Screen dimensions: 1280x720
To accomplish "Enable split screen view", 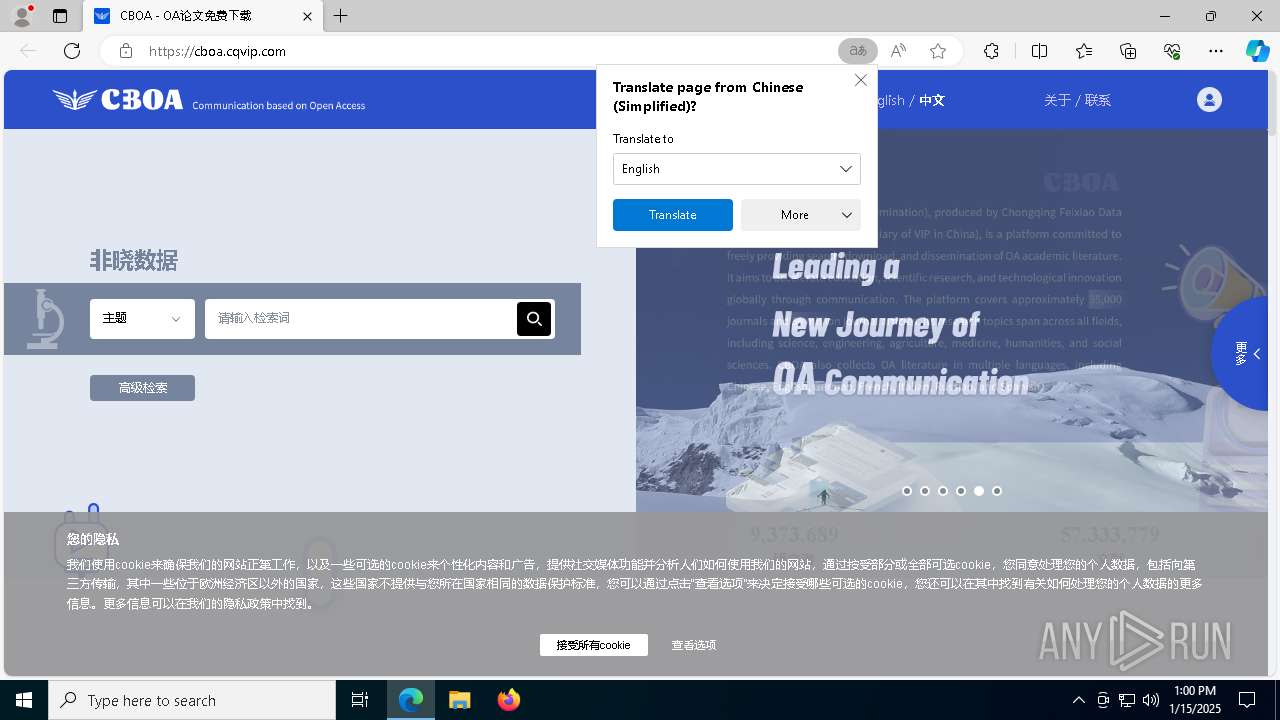I will 1039,51.
